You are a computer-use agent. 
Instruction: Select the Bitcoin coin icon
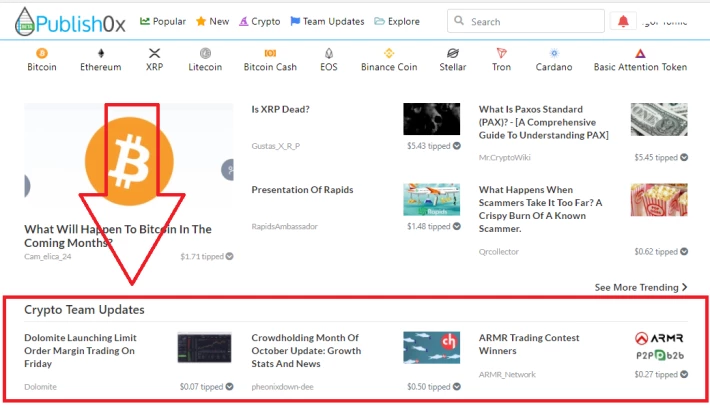pyautogui.click(x=42, y=53)
